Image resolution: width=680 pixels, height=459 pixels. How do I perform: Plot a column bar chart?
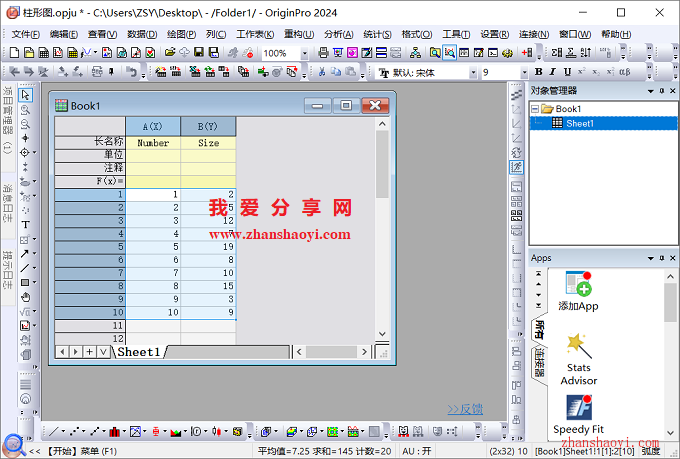[114, 431]
